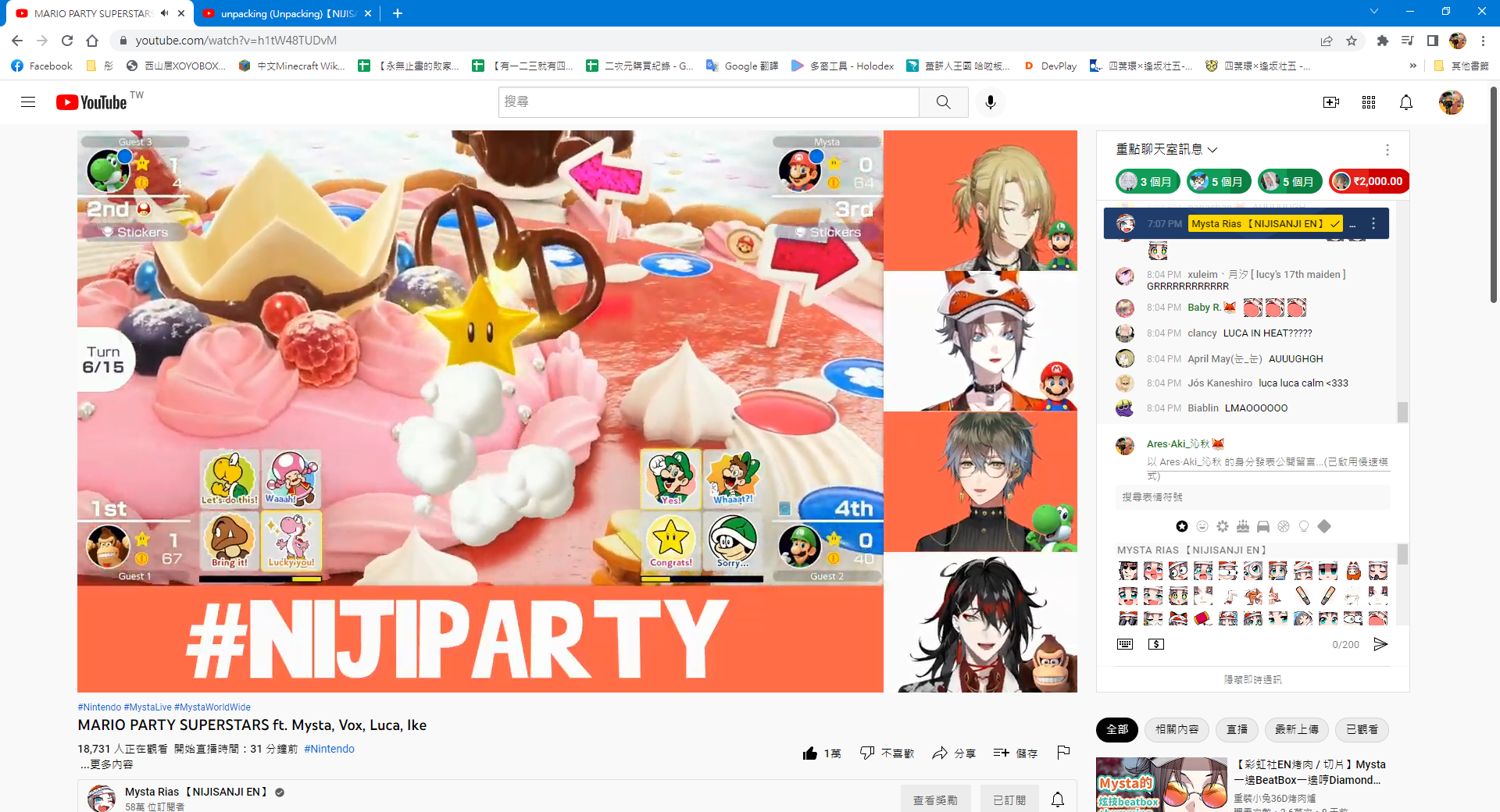Image resolution: width=1500 pixels, height=812 pixels.
Task: Open Chrome extensions puzzle icon
Action: pyautogui.click(x=1383, y=41)
